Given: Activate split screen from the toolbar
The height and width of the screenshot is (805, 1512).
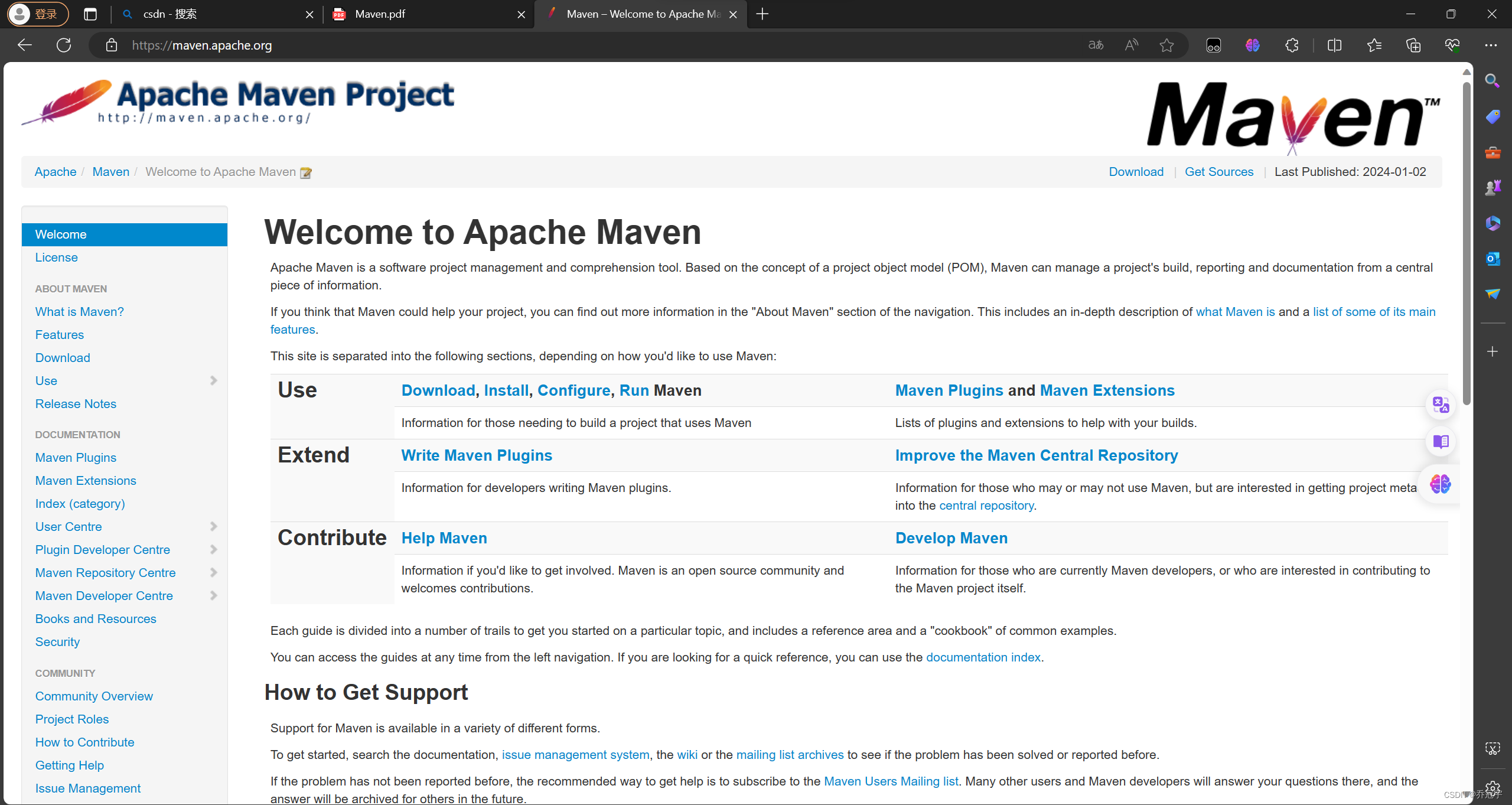Looking at the screenshot, I should tap(1335, 45).
